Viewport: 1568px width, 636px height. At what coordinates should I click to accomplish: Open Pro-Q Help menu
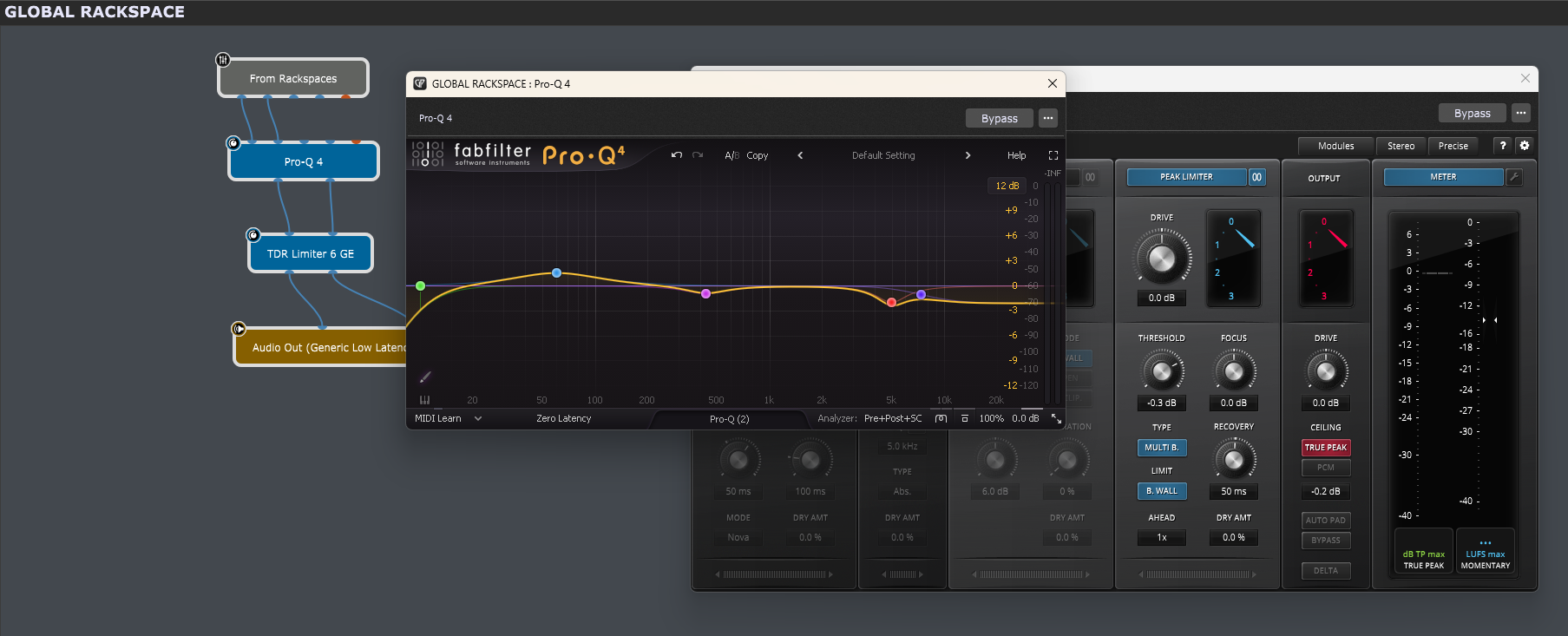(1017, 155)
